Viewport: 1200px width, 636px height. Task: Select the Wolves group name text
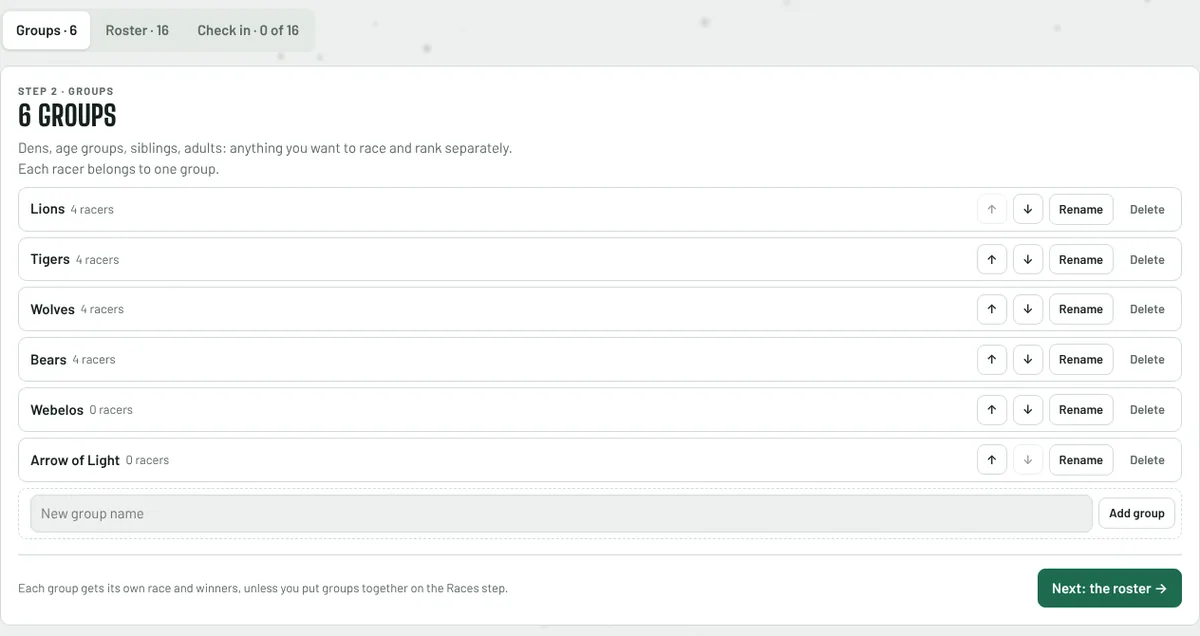(52, 309)
